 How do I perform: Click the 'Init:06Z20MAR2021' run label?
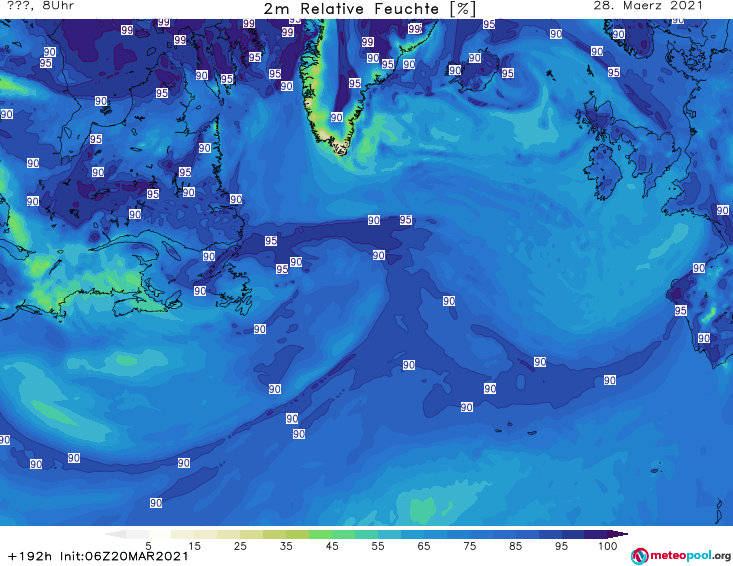point(124,556)
